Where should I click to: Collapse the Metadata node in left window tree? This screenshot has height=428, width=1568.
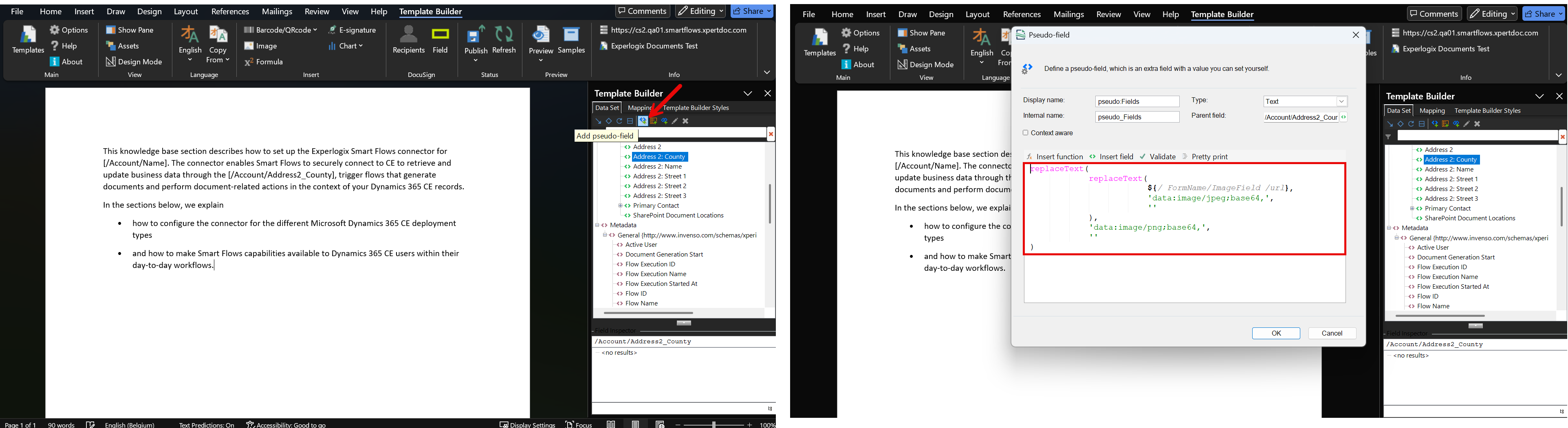(x=597, y=225)
